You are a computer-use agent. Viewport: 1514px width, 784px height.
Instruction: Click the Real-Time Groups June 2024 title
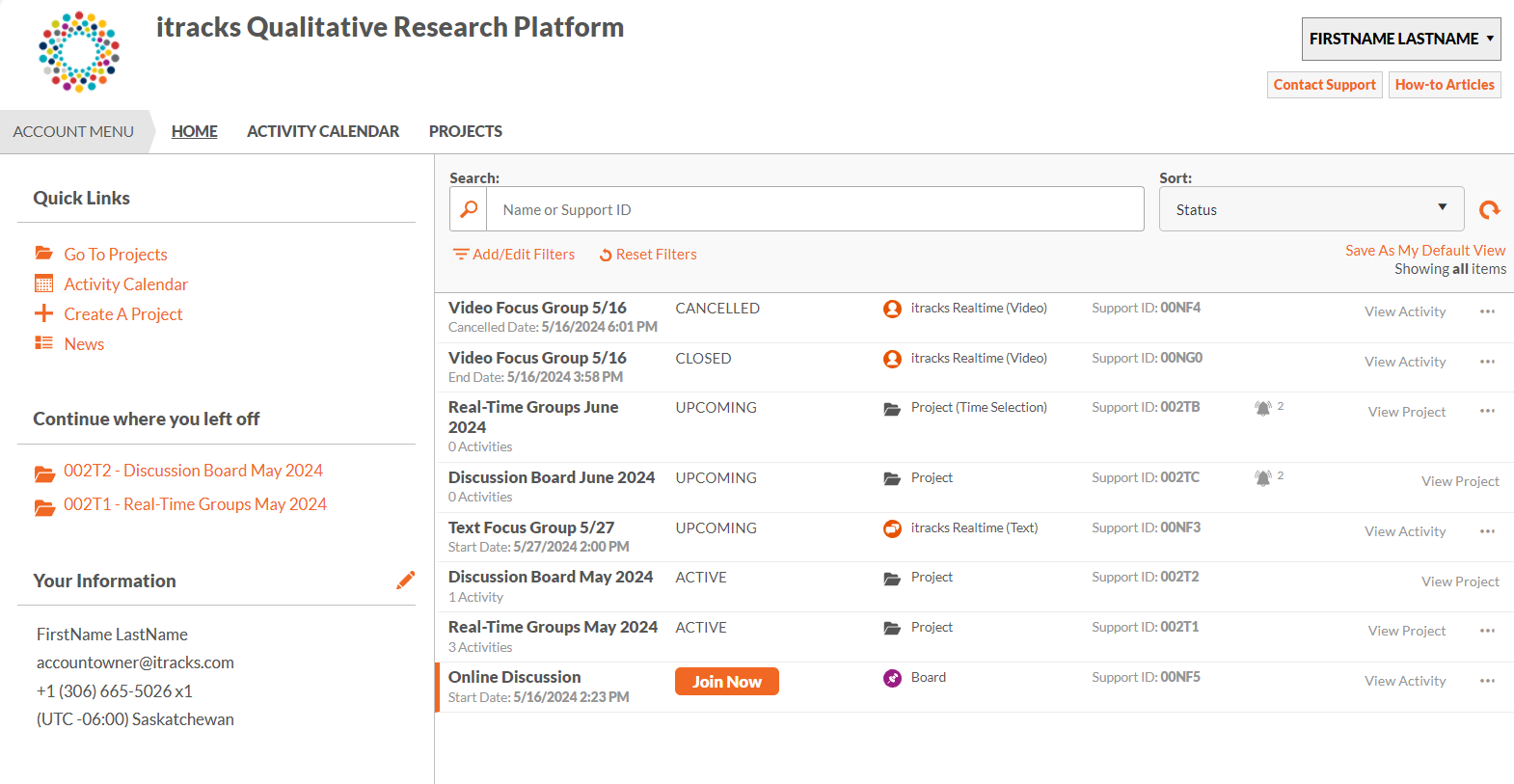pyautogui.click(x=533, y=417)
